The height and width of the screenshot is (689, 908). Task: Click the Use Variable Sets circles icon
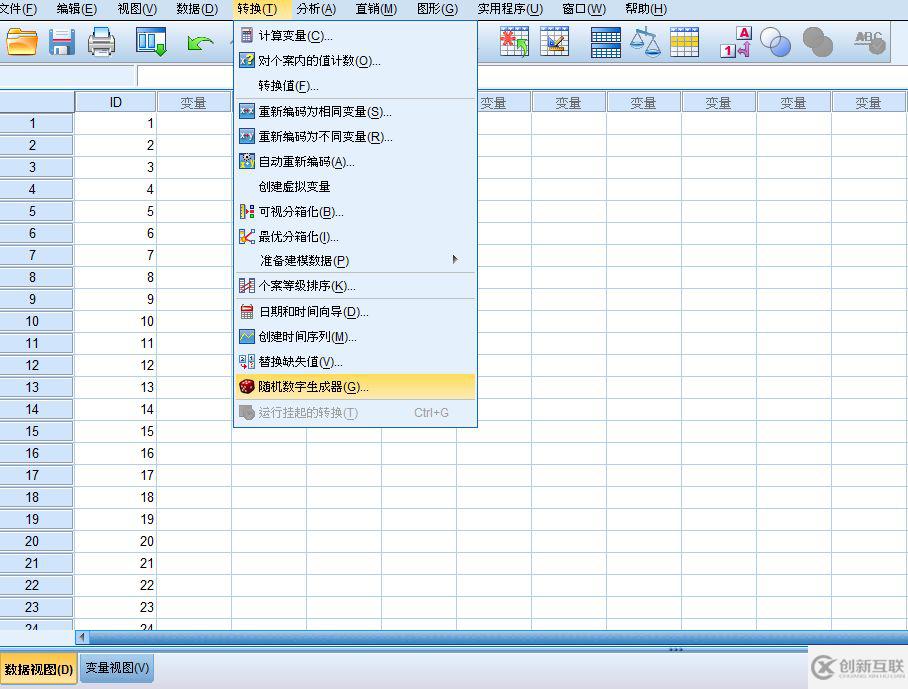tap(777, 42)
